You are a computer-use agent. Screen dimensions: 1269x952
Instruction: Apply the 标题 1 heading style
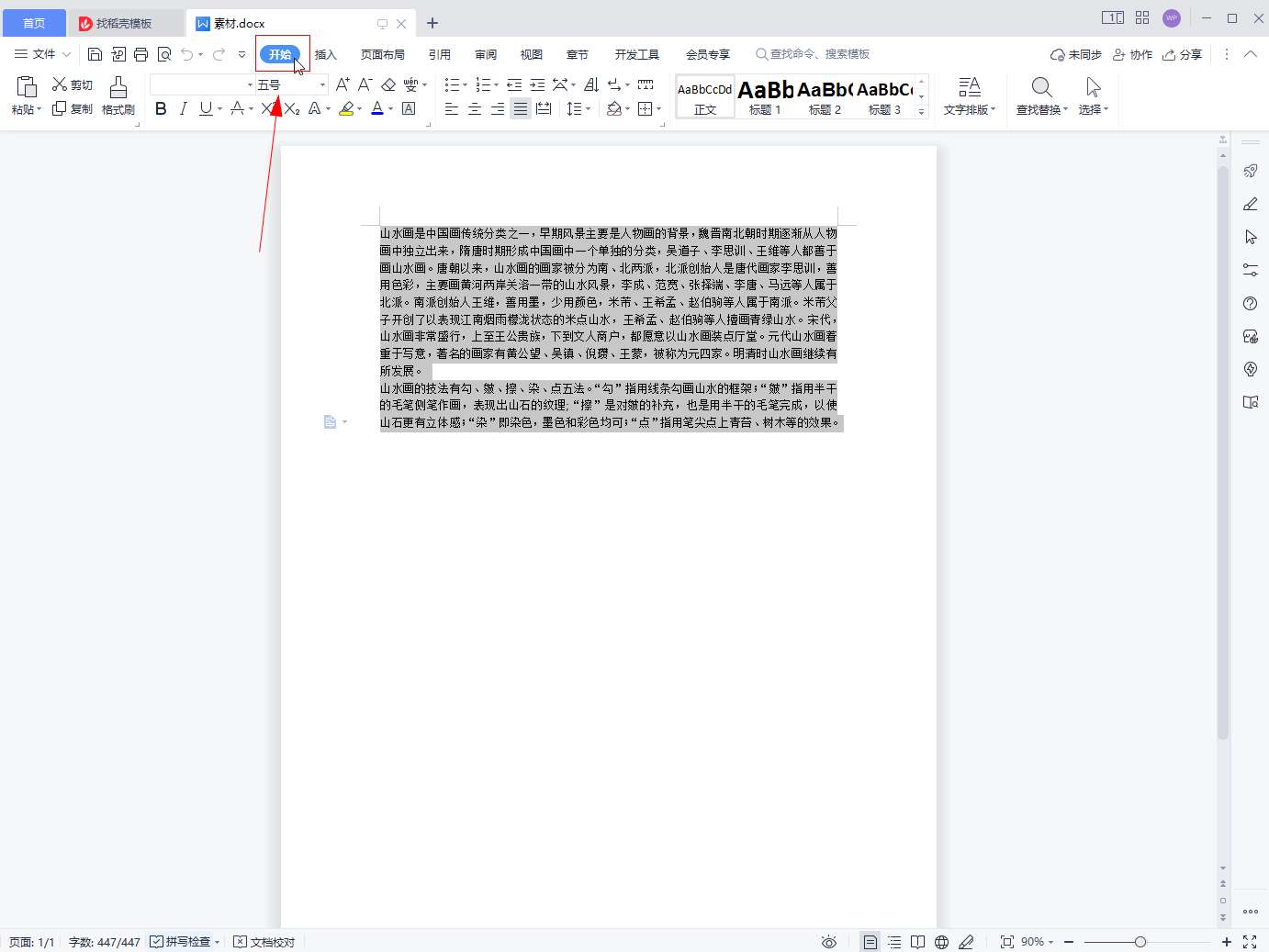point(765,95)
